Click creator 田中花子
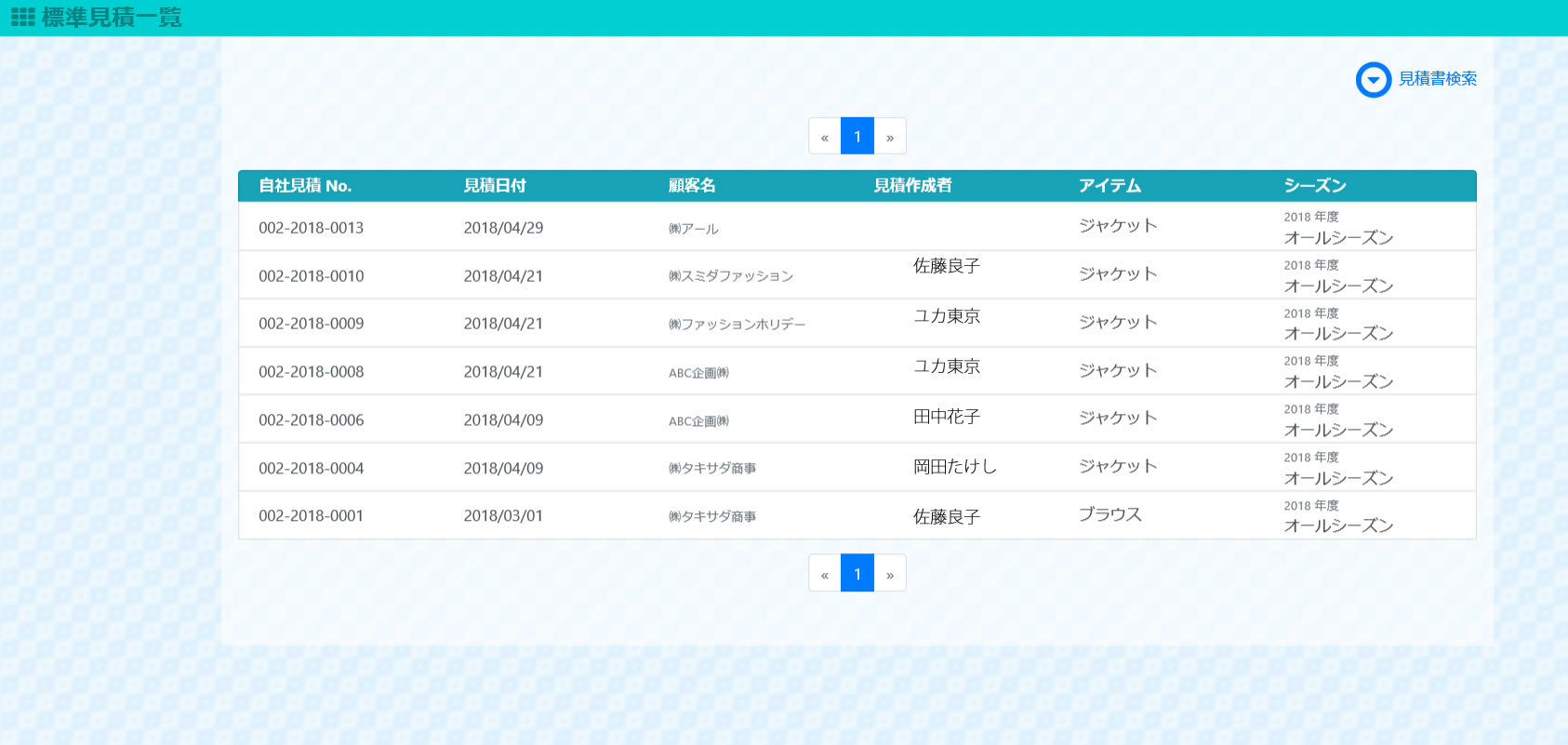The image size is (1568, 745). 947,417
